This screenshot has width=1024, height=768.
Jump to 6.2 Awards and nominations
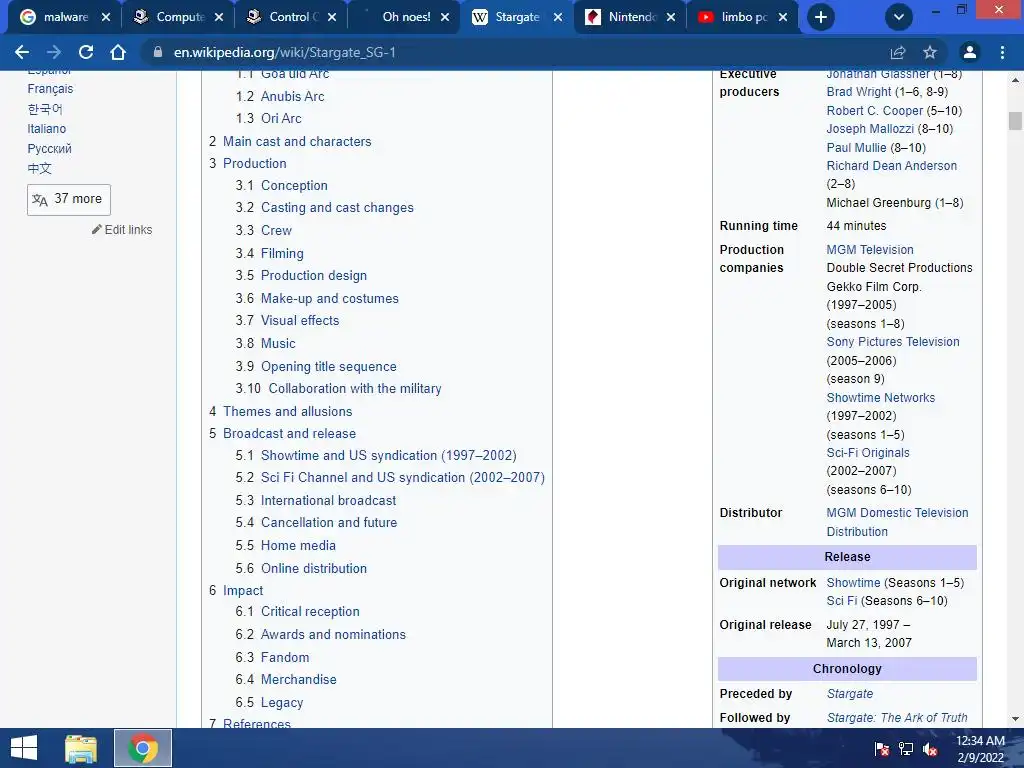321,634
